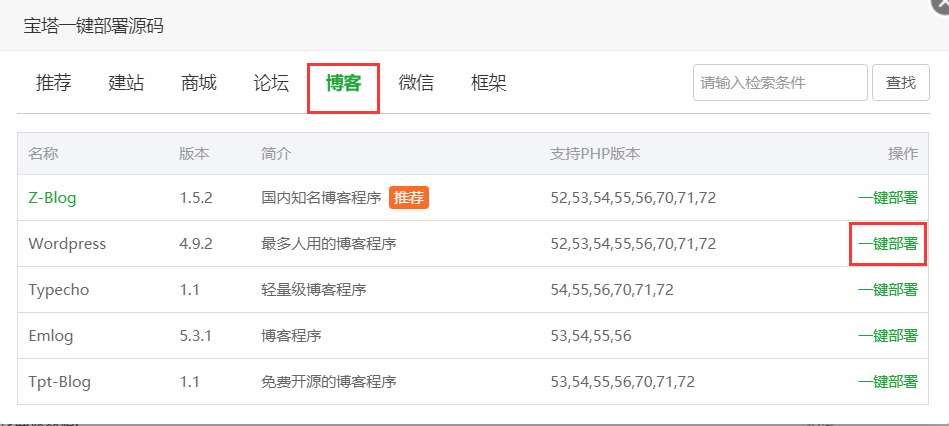Click the 国内知名博客程序 description
This screenshot has width=949, height=426.
click(x=321, y=198)
